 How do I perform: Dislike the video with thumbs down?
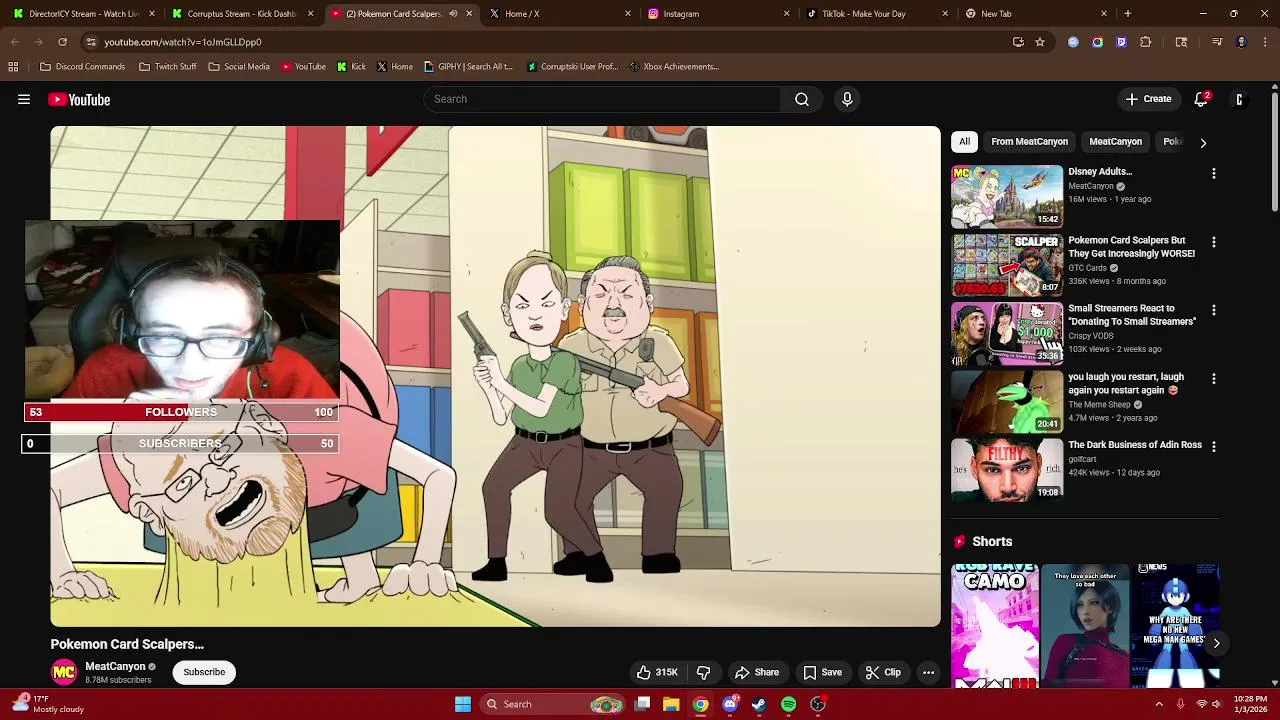[703, 672]
